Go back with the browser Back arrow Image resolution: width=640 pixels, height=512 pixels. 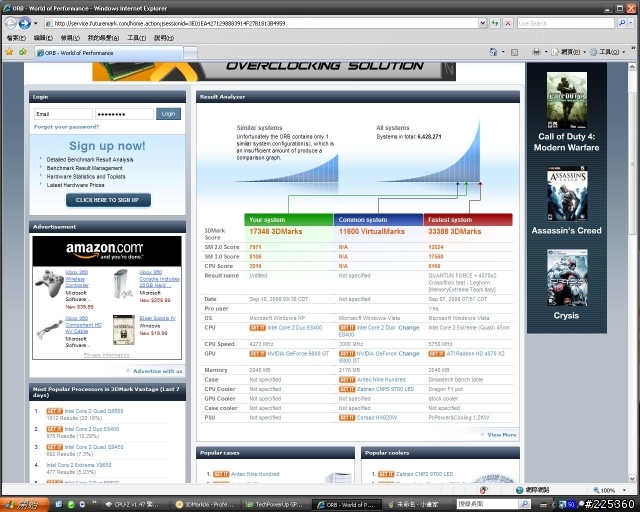point(11,23)
